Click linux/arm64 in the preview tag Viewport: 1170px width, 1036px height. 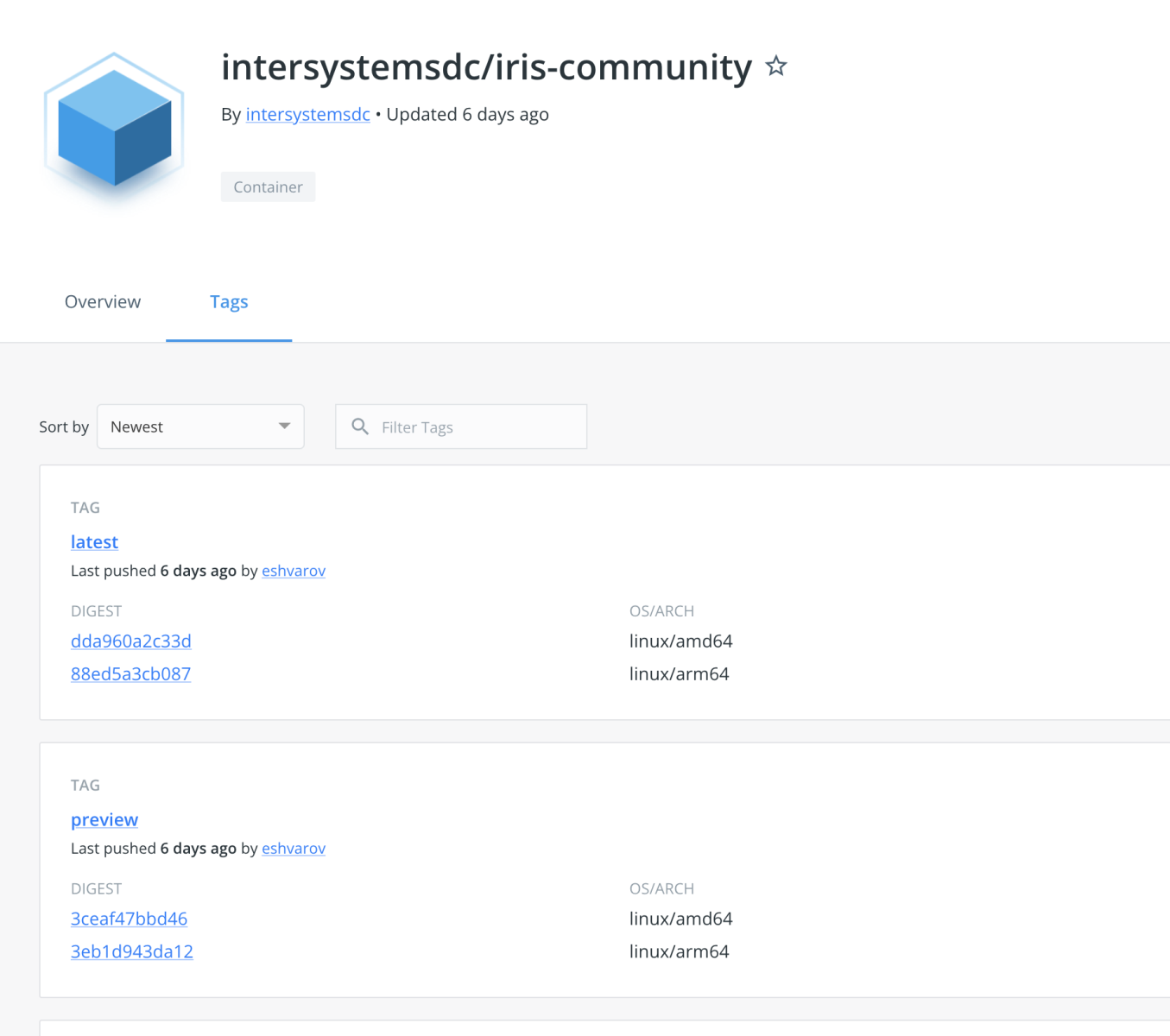pyautogui.click(x=679, y=952)
